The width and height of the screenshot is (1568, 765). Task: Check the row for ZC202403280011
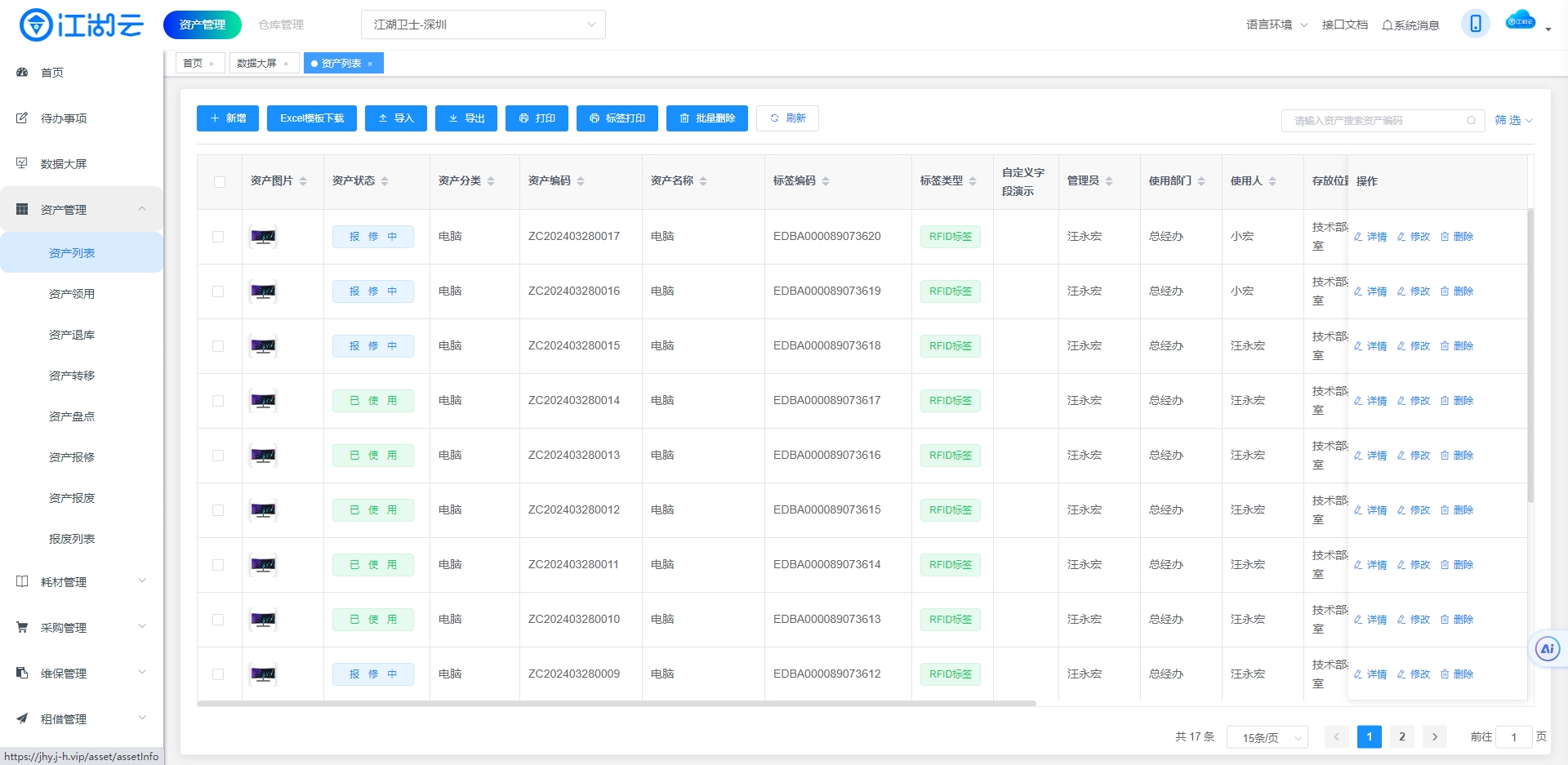point(218,565)
